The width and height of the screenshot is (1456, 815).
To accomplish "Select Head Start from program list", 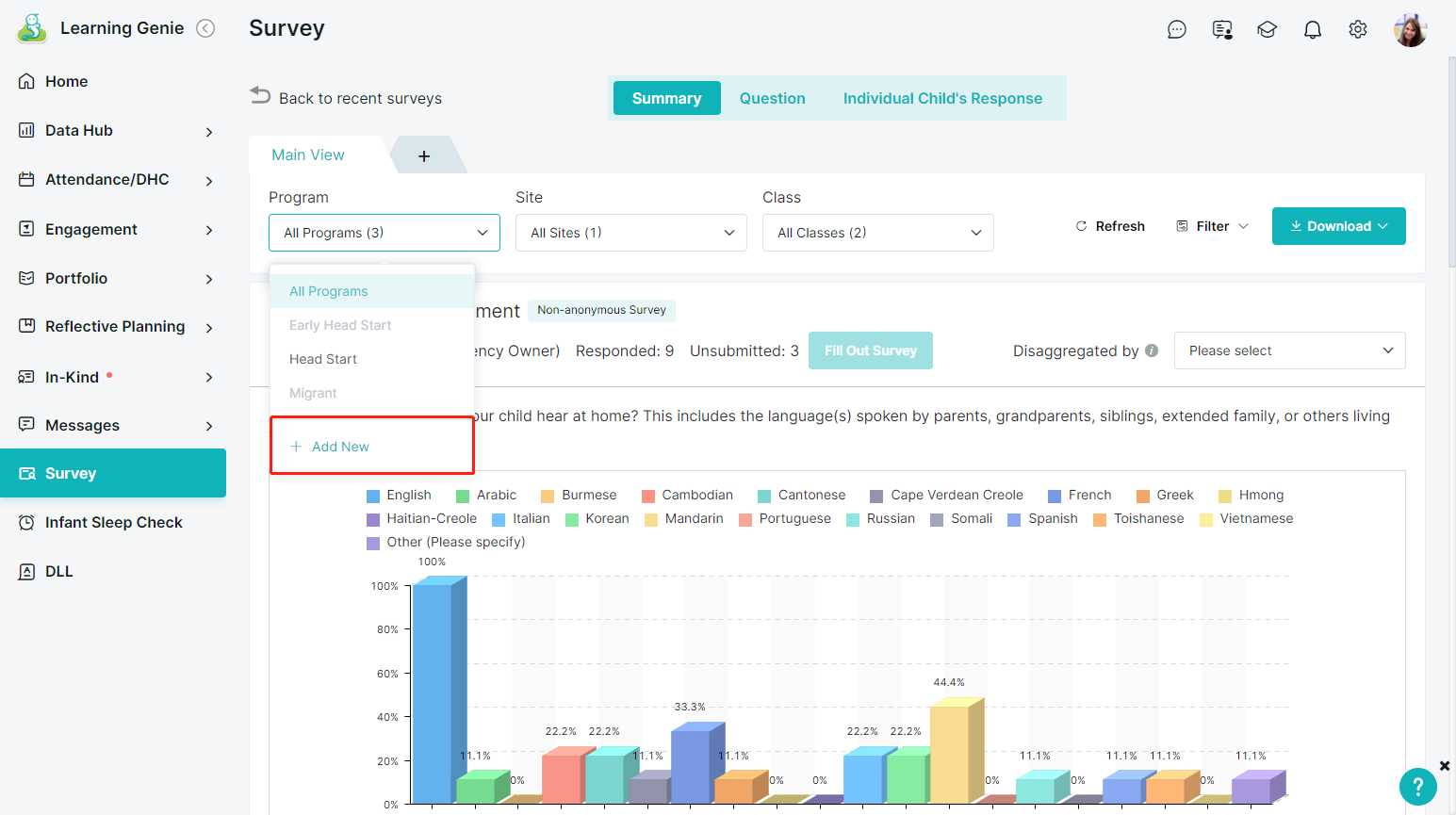I will click(x=323, y=359).
